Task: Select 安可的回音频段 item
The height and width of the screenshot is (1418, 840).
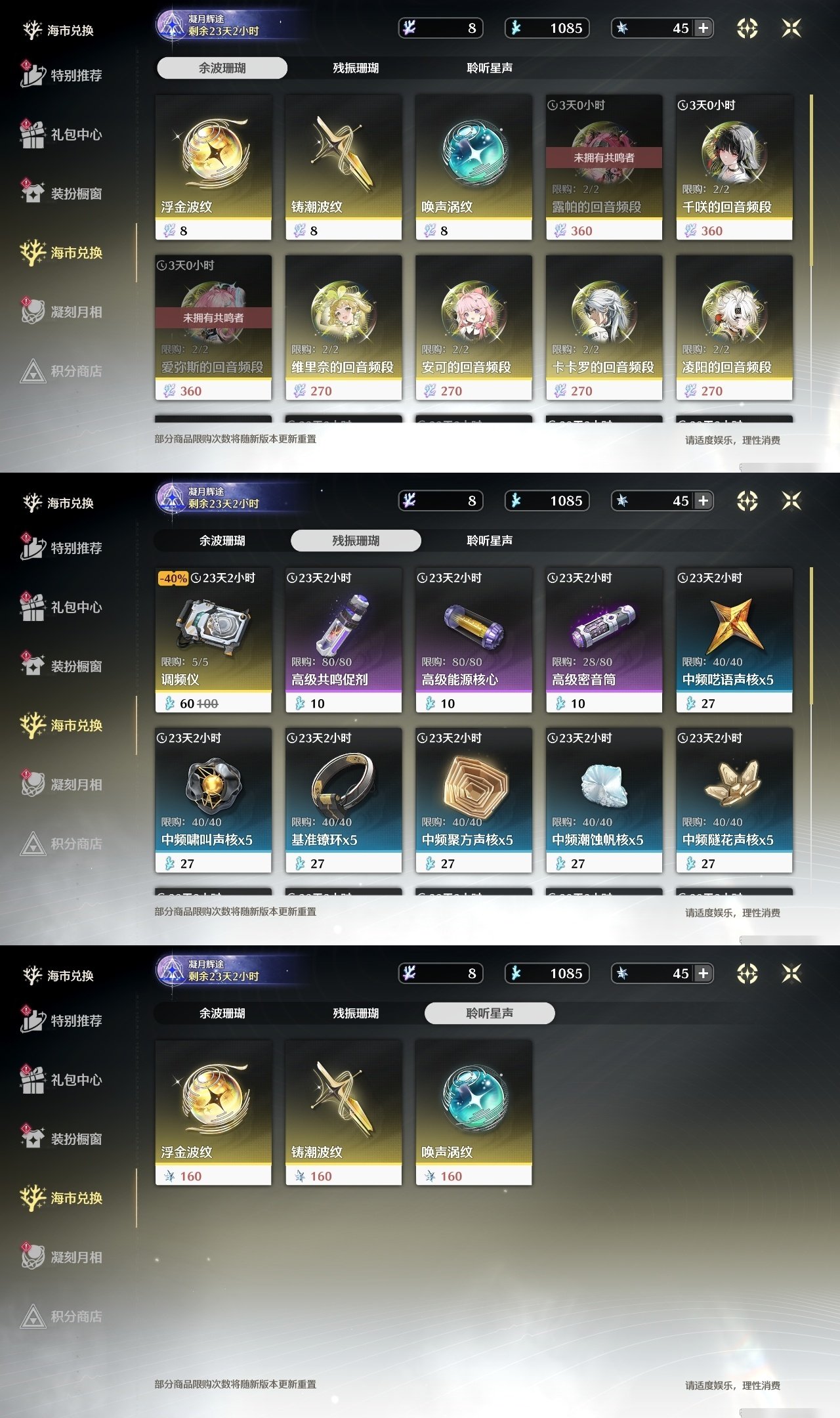Action: point(474,328)
